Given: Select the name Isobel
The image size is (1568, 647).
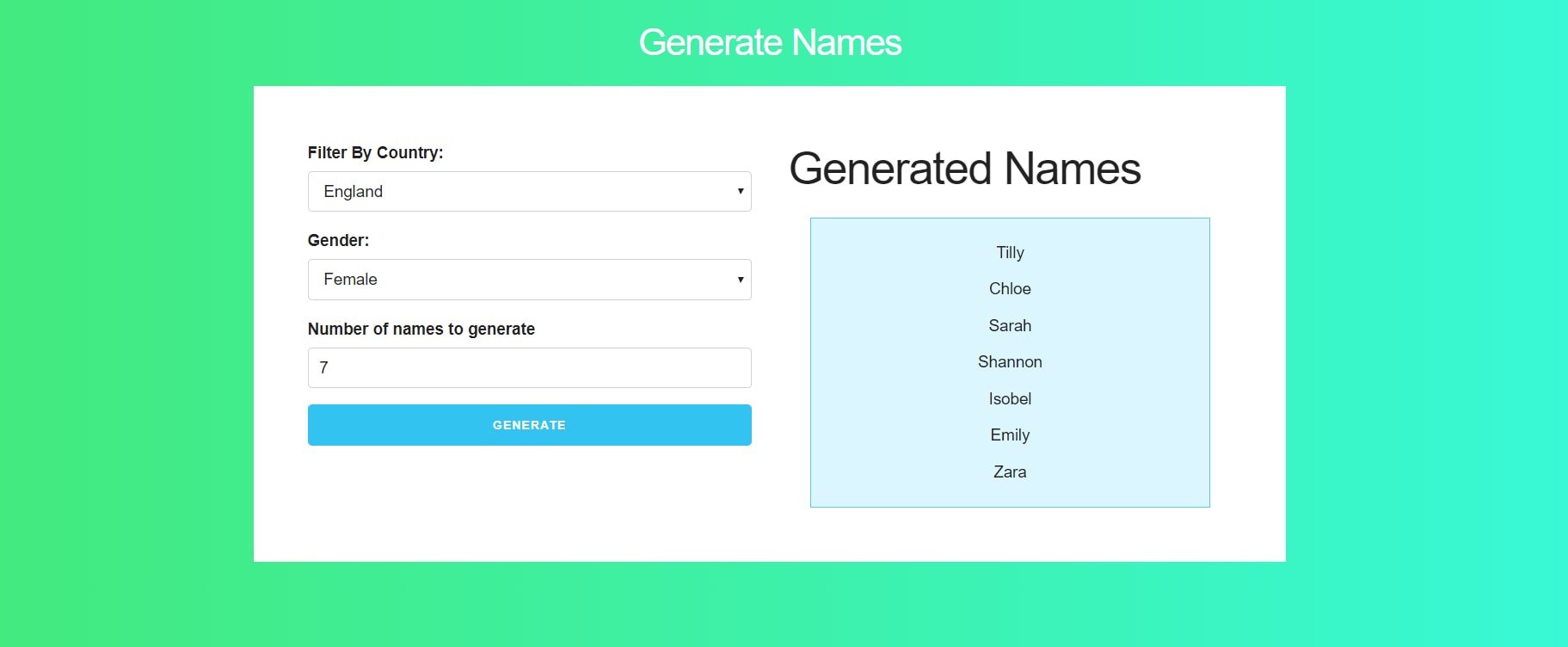Looking at the screenshot, I should (1009, 398).
